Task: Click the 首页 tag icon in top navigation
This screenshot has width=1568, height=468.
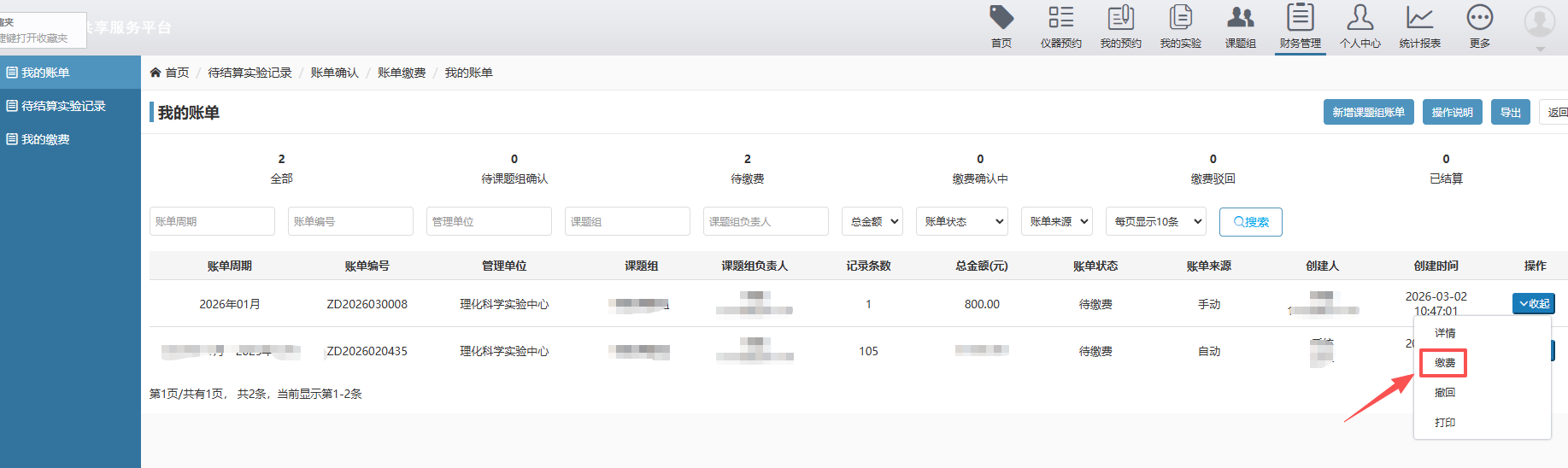Action: [x=1001, y=18]
